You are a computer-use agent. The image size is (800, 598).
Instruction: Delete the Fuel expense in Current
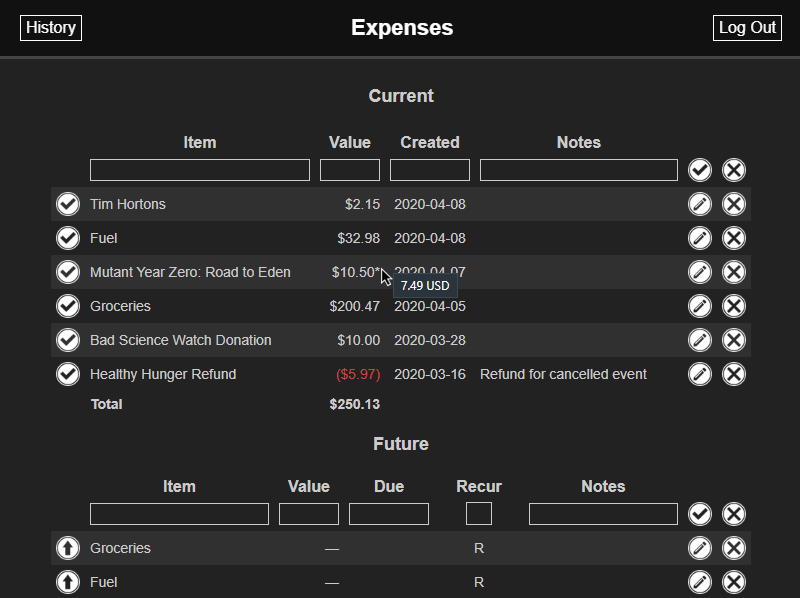click(x=734, y=238)
